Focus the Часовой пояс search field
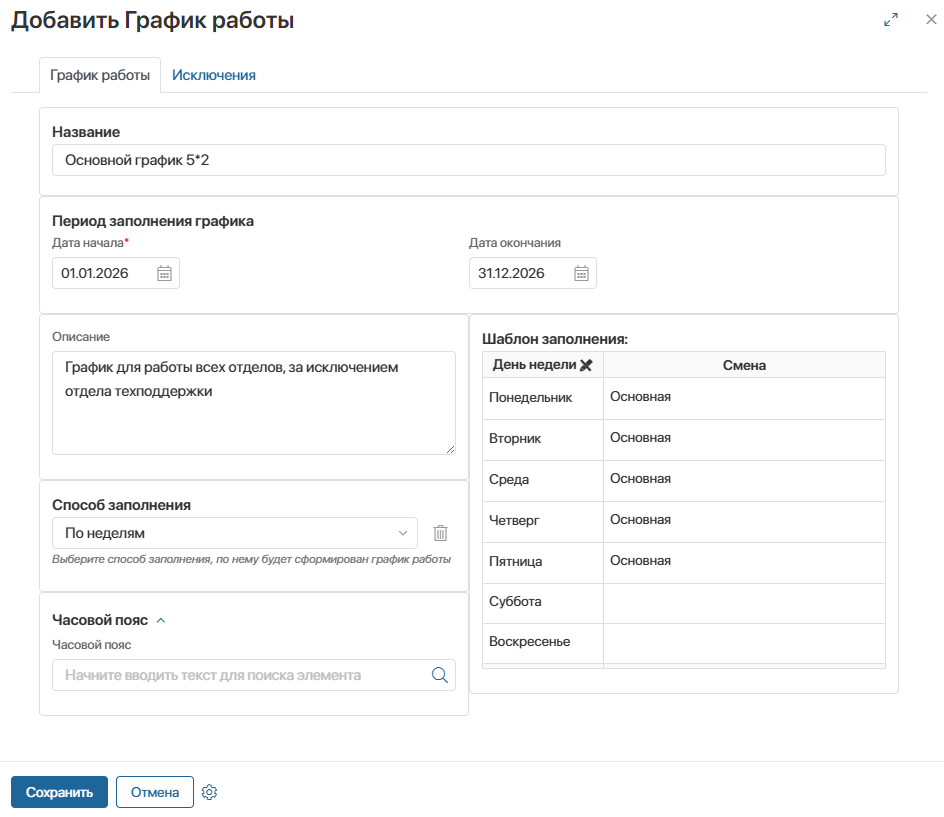This screenshot has width=944, height=817. pyautogui.click(x=253, y=675)
